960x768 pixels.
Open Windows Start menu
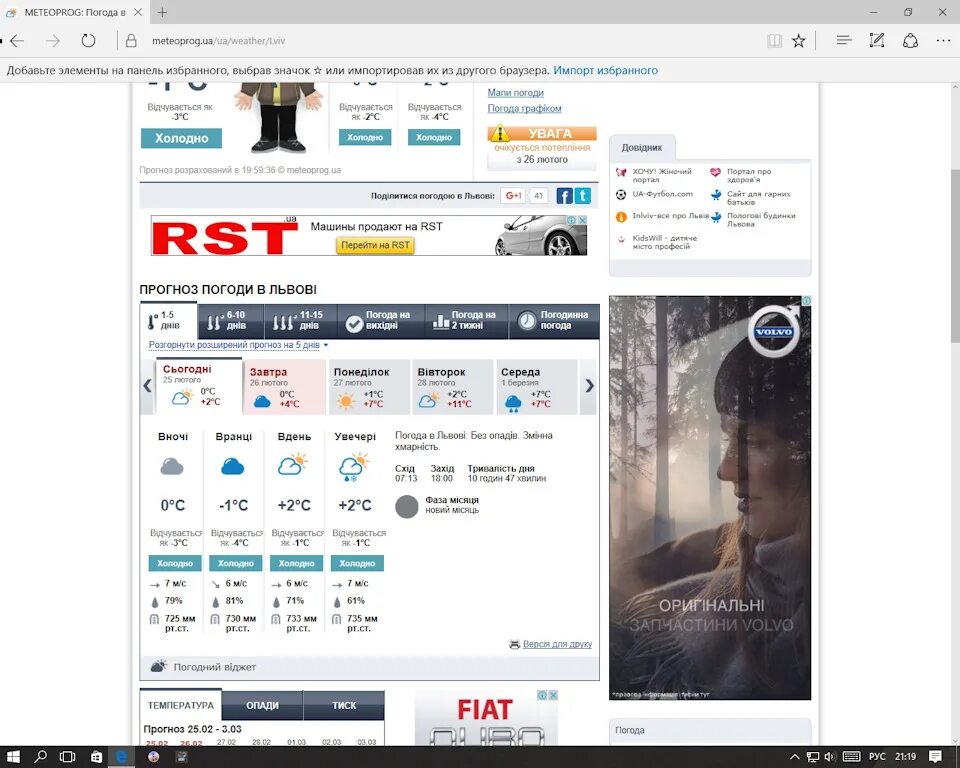pos(13,757)
